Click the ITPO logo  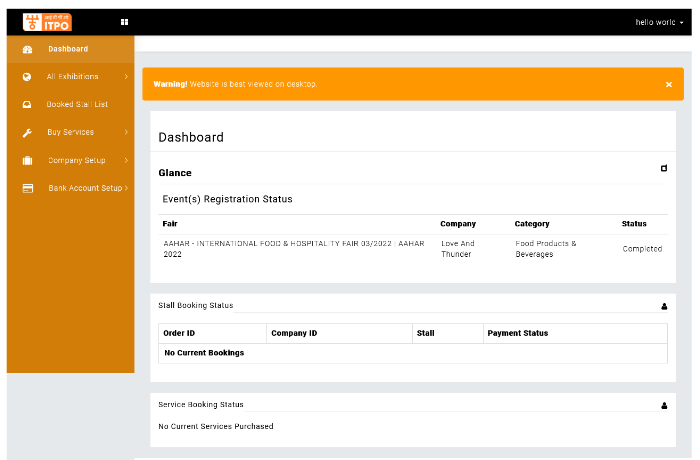[47, 22]
